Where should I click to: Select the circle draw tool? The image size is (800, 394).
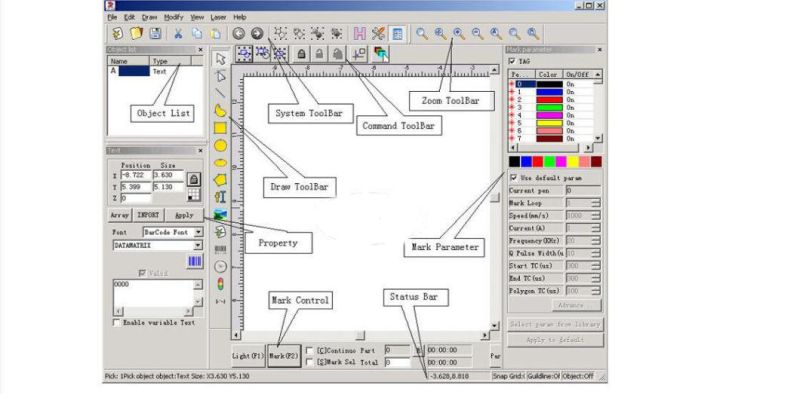coord(220,146)
